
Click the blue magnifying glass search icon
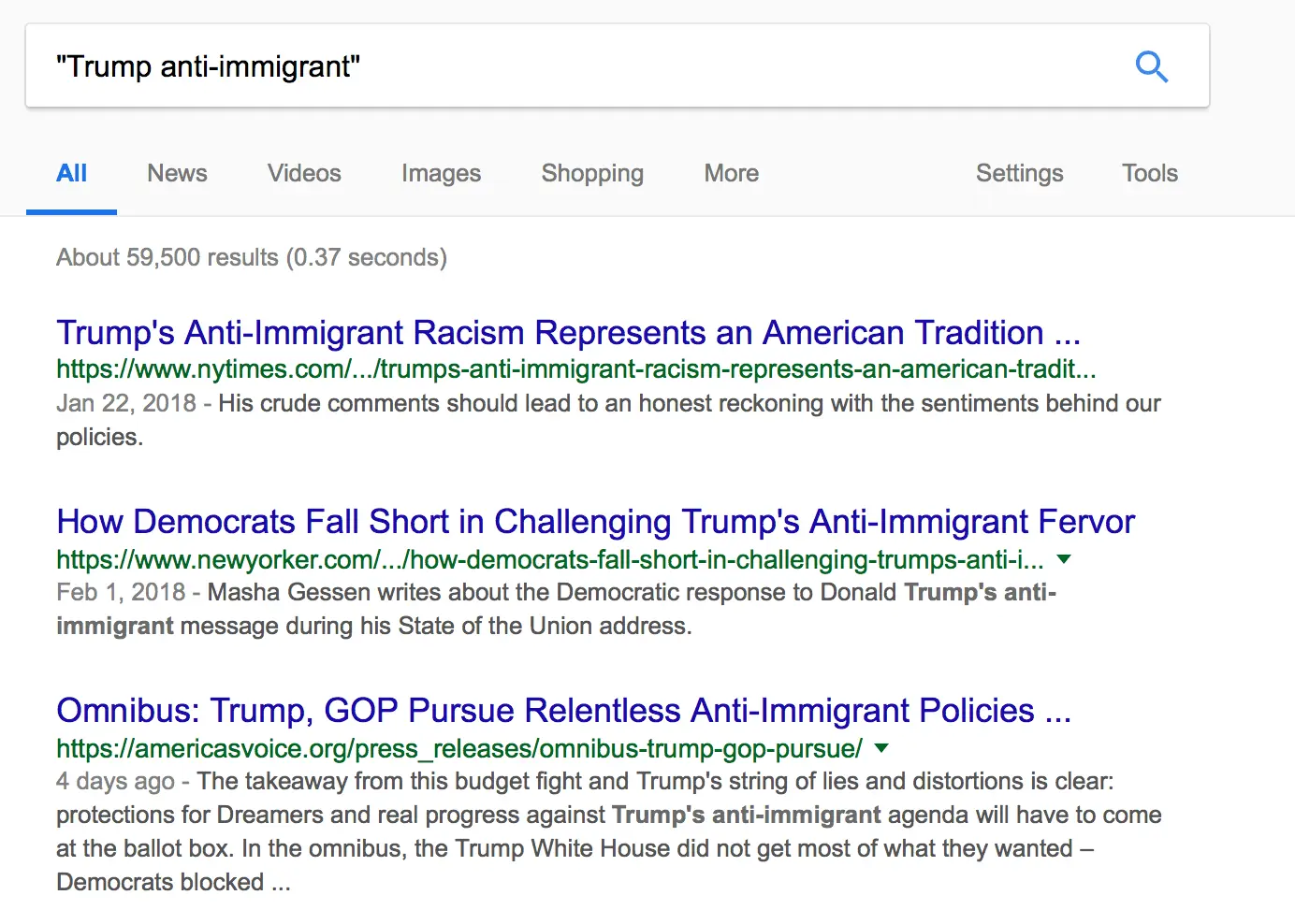click(1151, 66)
